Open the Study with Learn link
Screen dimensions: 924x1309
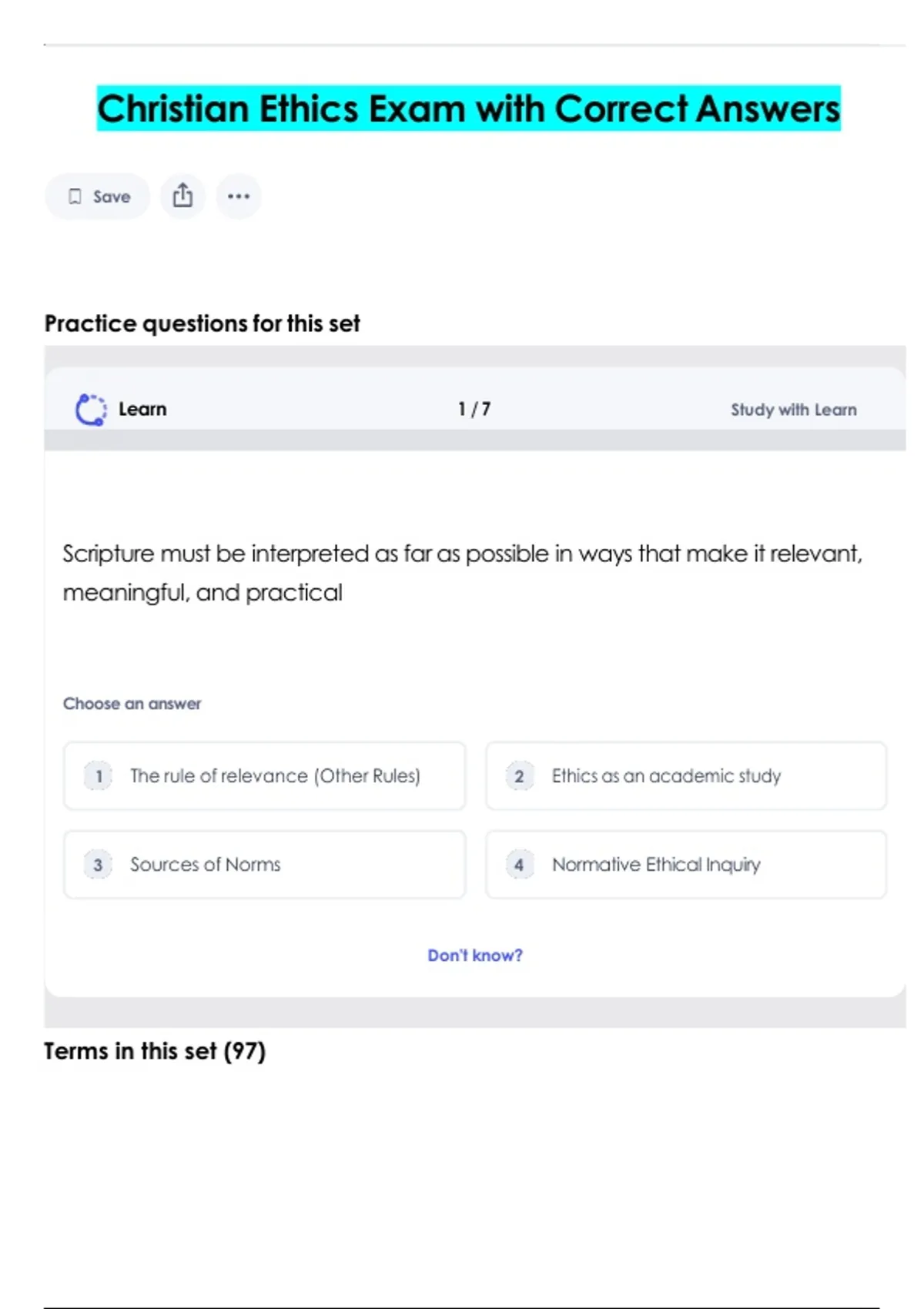click(793, 410)
